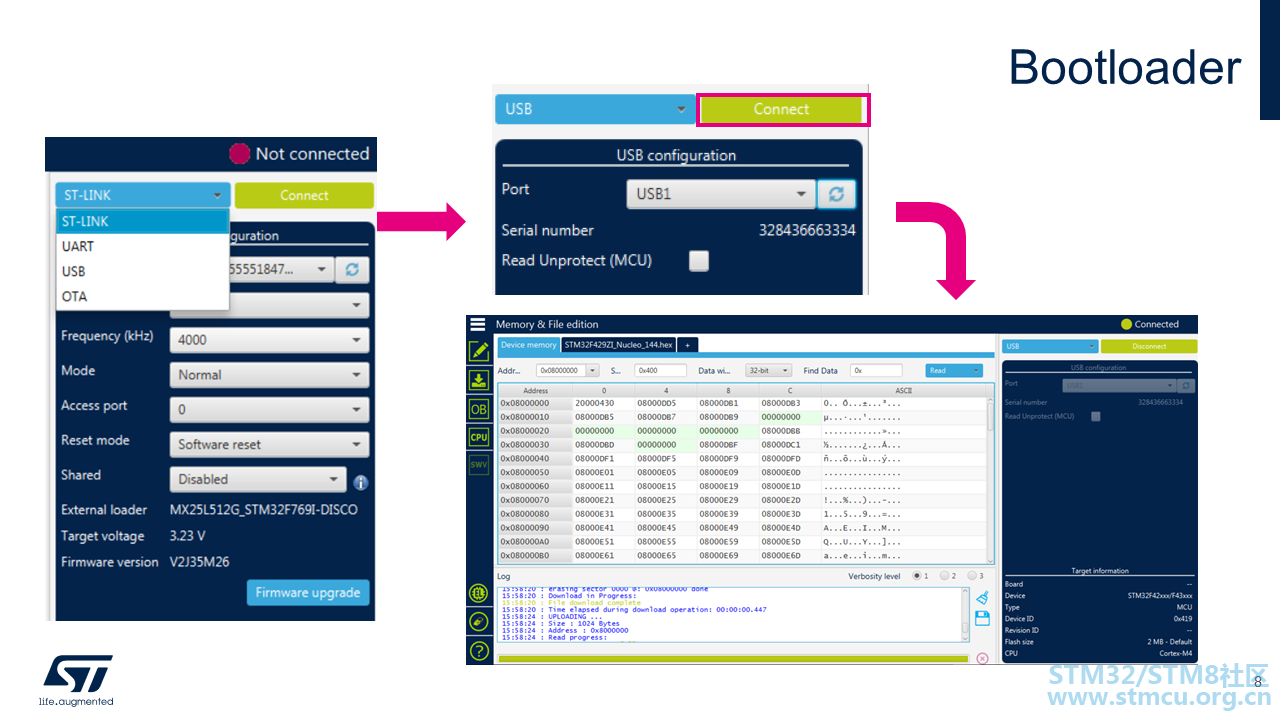The height and width of the screenshot is (720, 1280).
Task: Select verbosity level 1 radio button
Action: [918, 576]
